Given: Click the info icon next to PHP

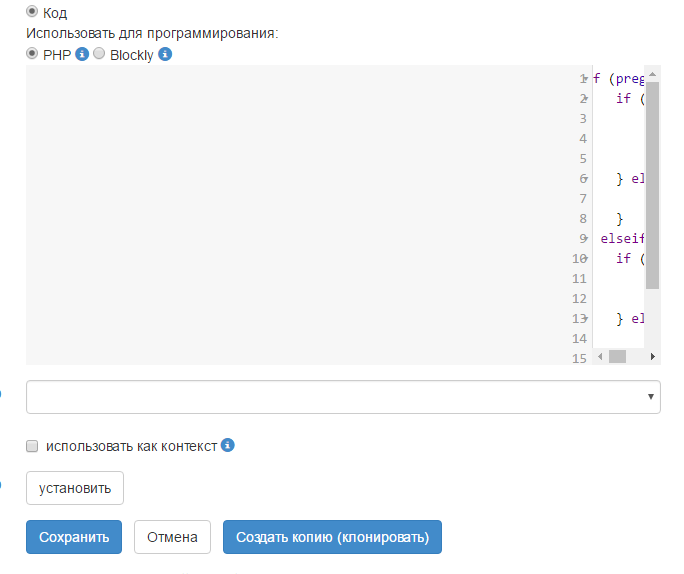Looking at the screenshot, I should pos(82,54).
